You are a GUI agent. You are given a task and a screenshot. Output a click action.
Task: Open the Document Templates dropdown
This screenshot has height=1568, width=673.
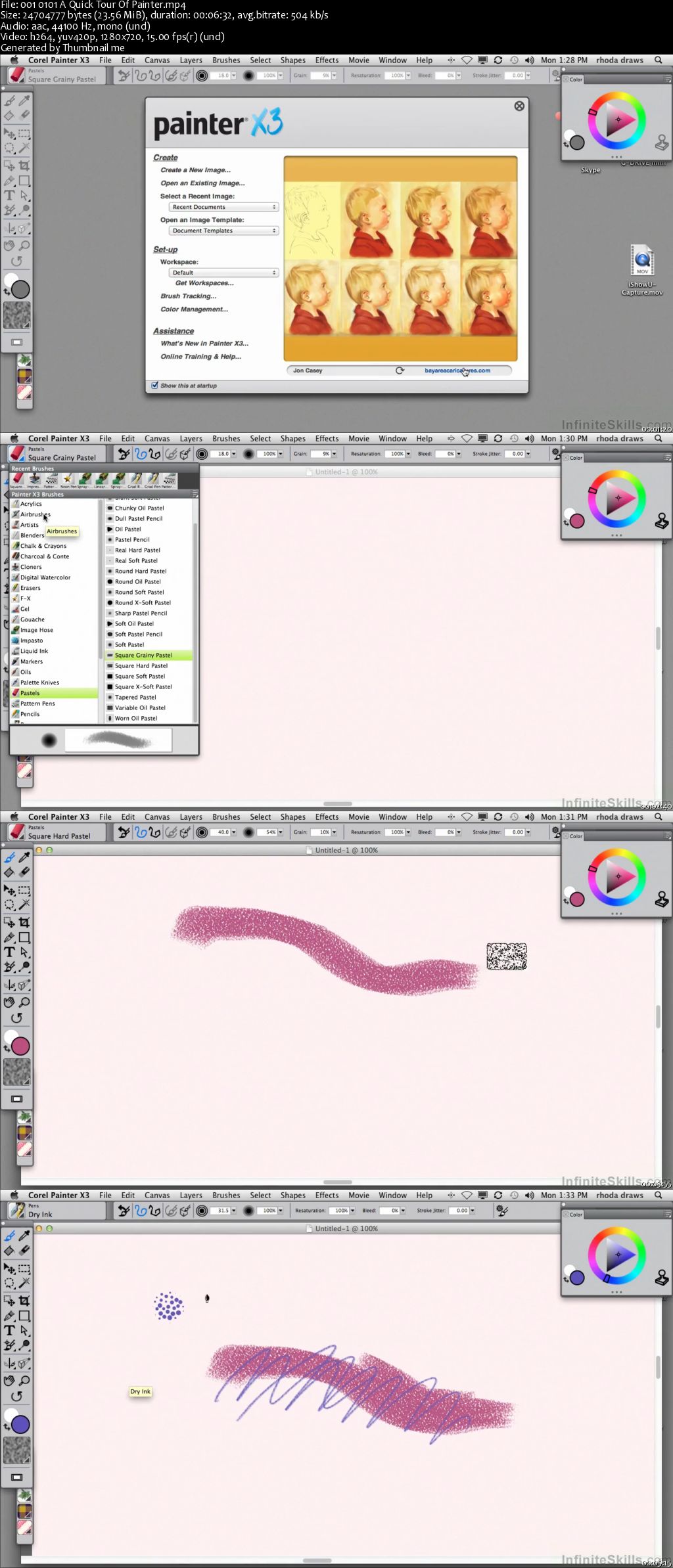(223, 231)
